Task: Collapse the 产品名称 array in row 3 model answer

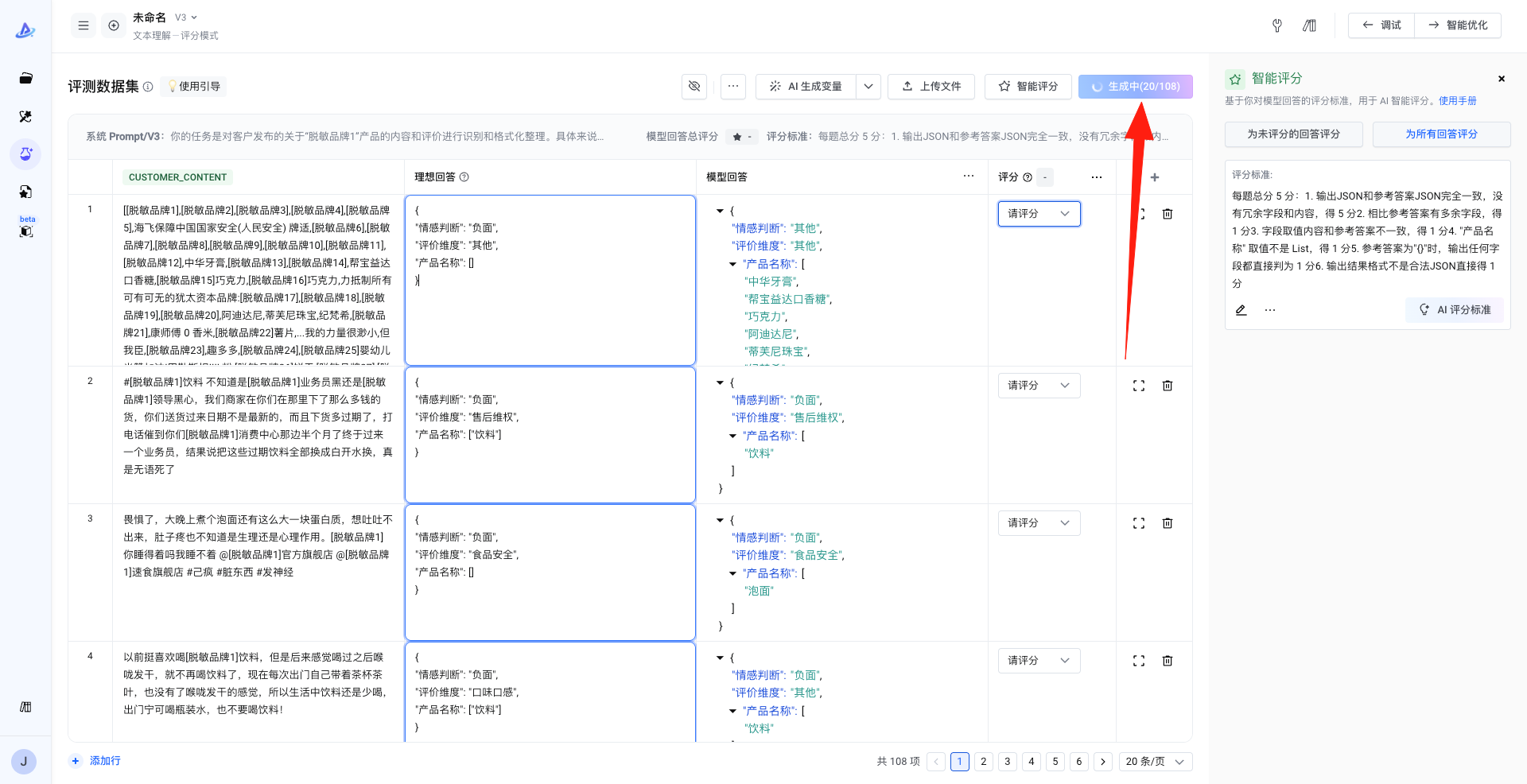Action: [732, 573]
